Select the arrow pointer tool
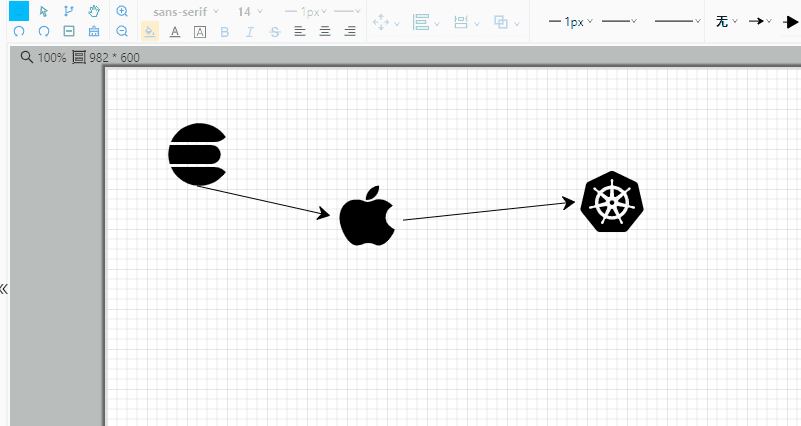 [x=43, y=11]
